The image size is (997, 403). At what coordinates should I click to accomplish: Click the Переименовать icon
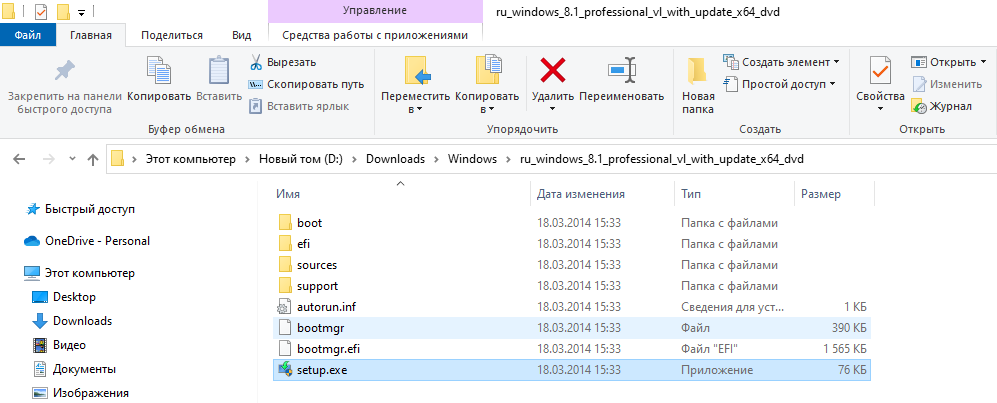pyautogui.click(x=622, y=70)
